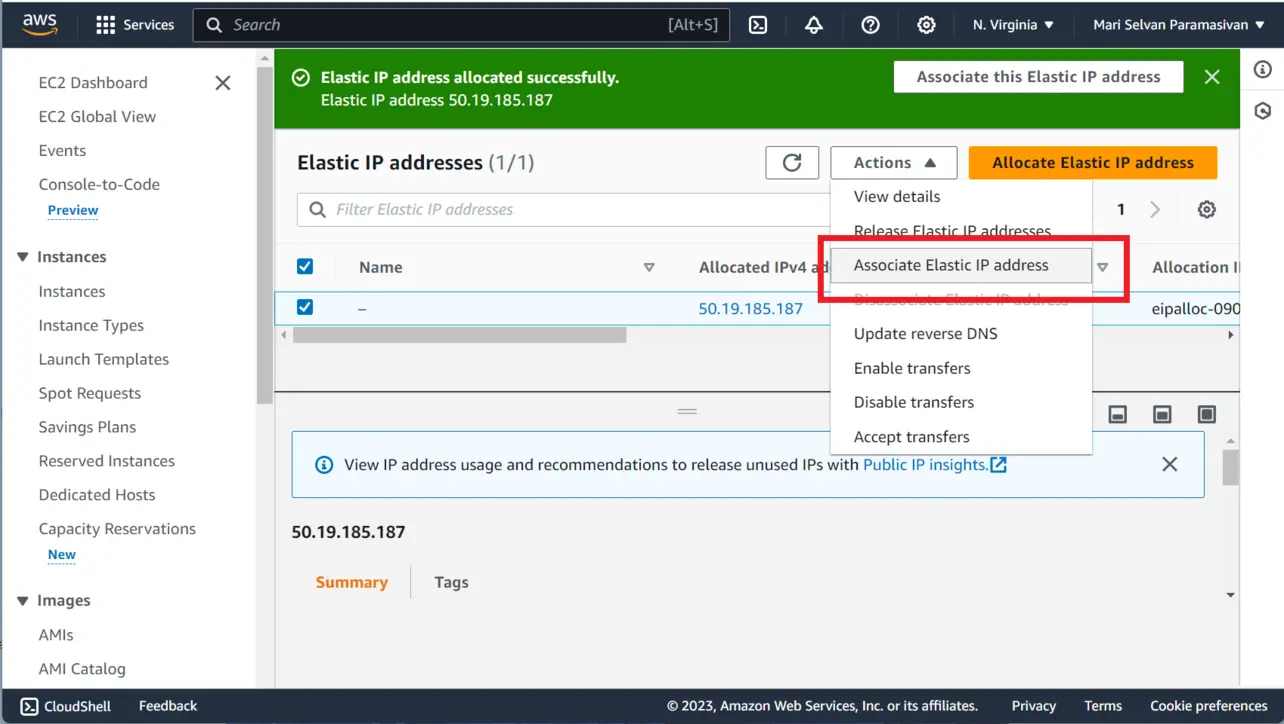The height and width of the screenshot is (724, 1284).
Task: Uncheck the 50.19.185.187 row checkbox
Action: (x=305, y=307)
